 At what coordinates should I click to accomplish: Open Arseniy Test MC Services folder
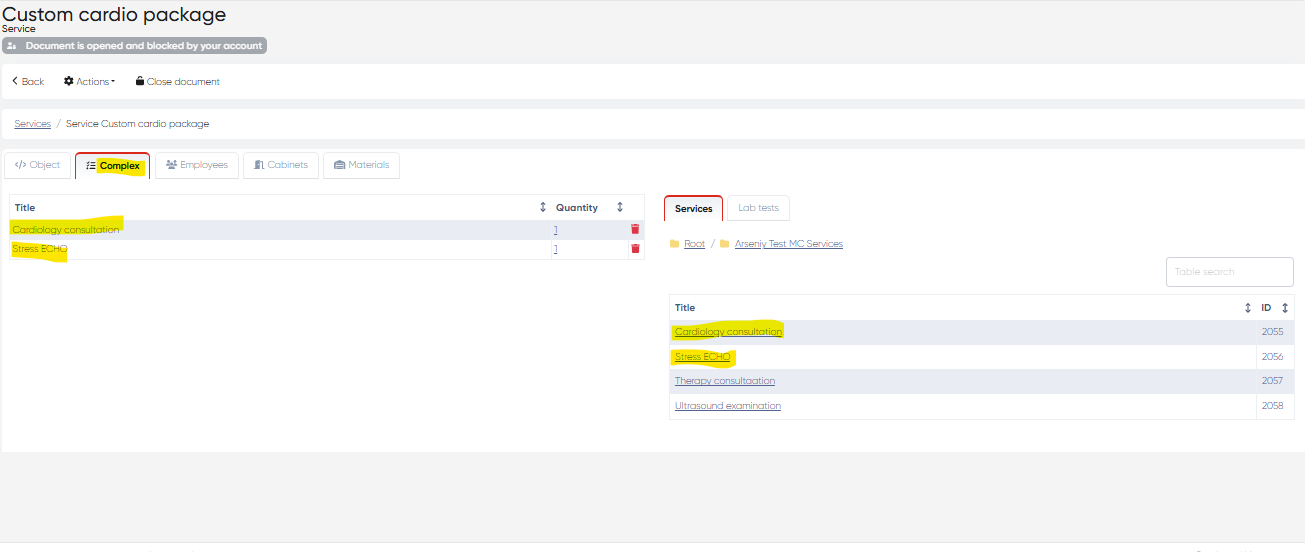point(788,244)
